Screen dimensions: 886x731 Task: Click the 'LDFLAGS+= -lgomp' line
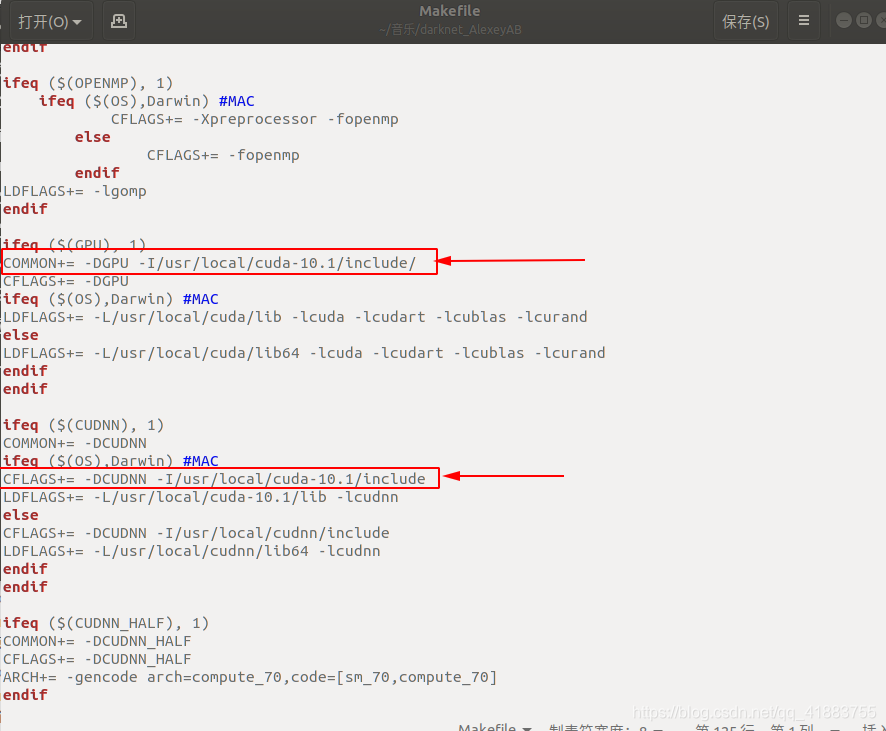point(75,191)
